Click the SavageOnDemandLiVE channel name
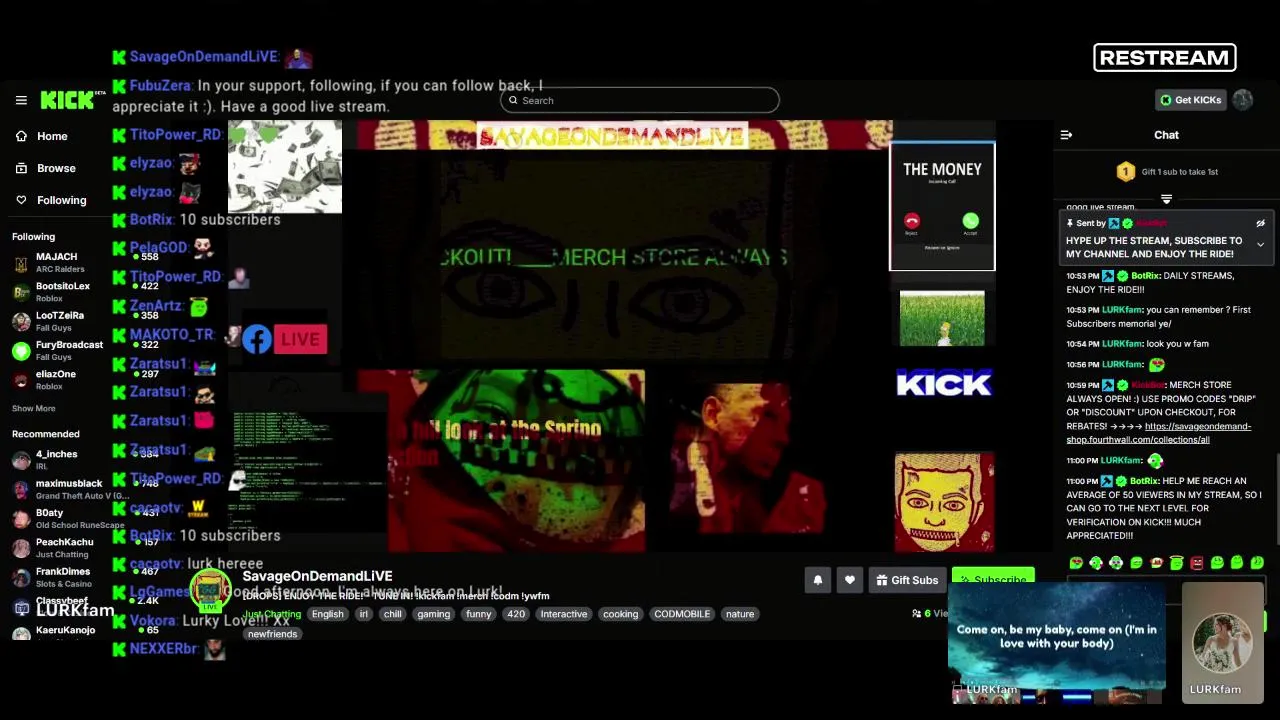Image resolution: width=1280 pixels, height=720 pixels. (317, 576)
